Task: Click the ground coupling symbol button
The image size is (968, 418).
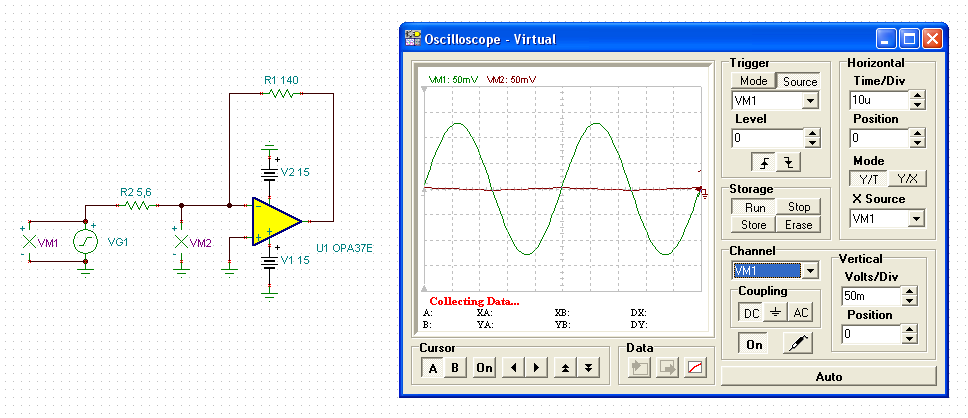Action: (776, 313)
